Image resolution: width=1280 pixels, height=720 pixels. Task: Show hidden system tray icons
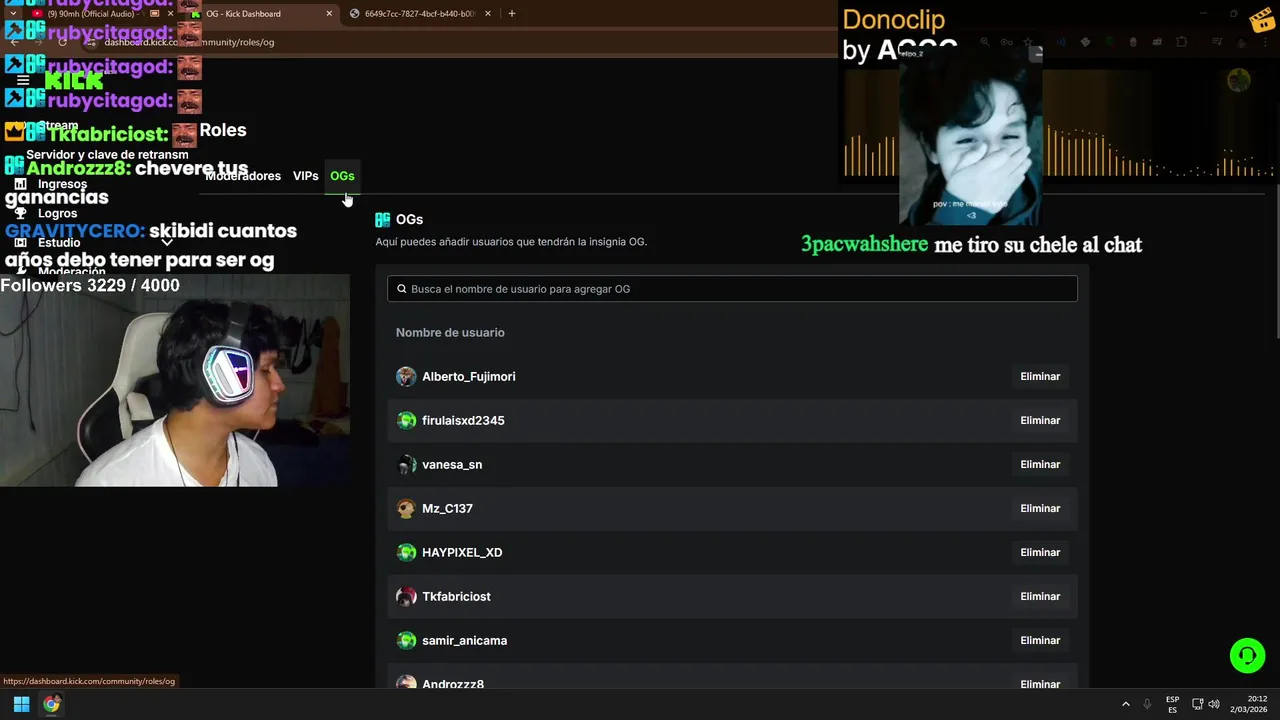[1125, 704]
